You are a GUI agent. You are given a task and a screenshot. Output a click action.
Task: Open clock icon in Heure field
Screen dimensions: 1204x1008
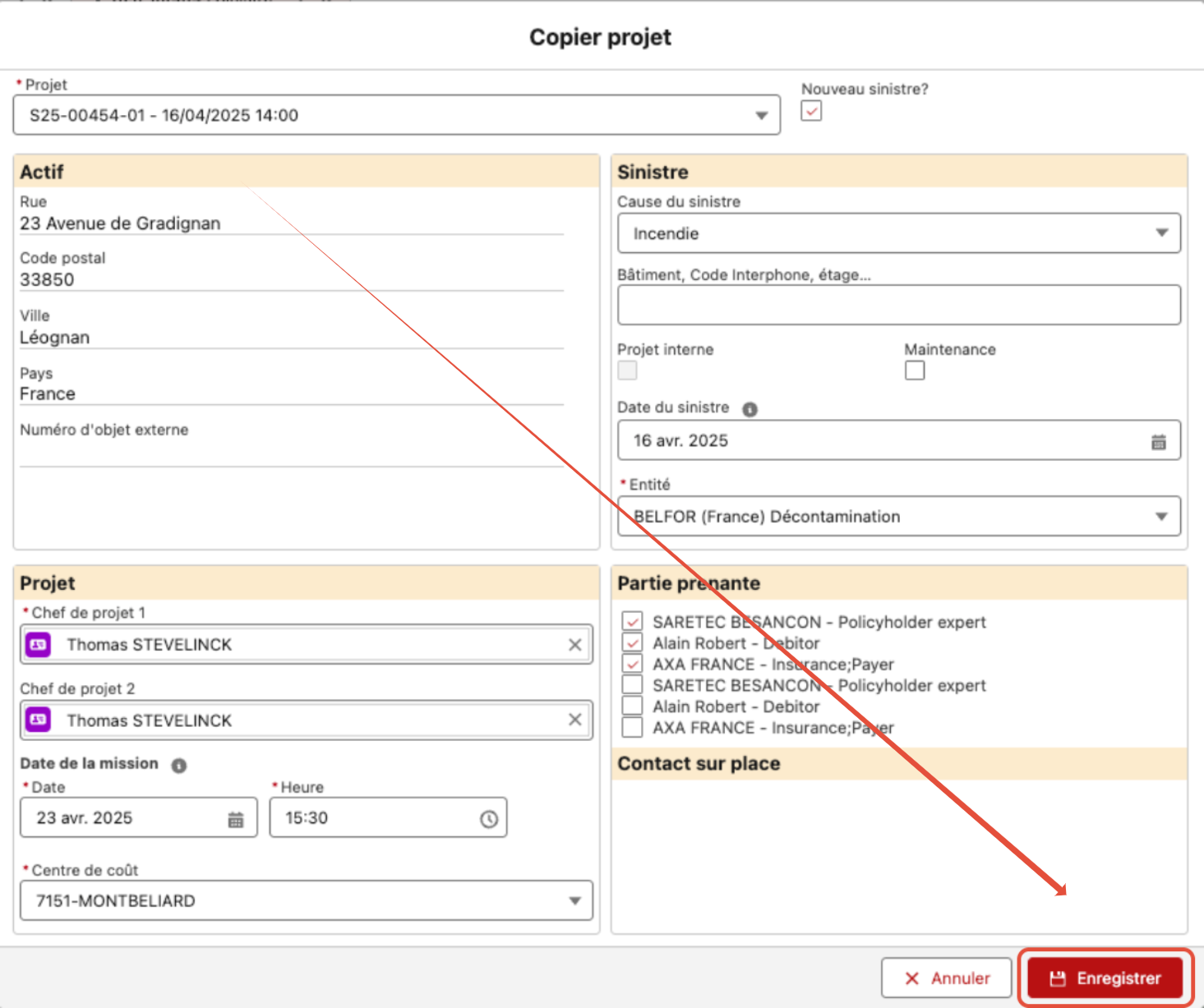point(489,819)
